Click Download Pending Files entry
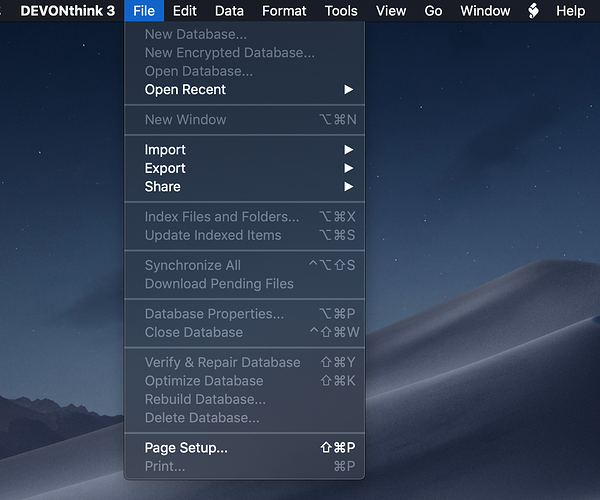Image resolution: width=600 pixels, height=500 pixels. [245, 283]
